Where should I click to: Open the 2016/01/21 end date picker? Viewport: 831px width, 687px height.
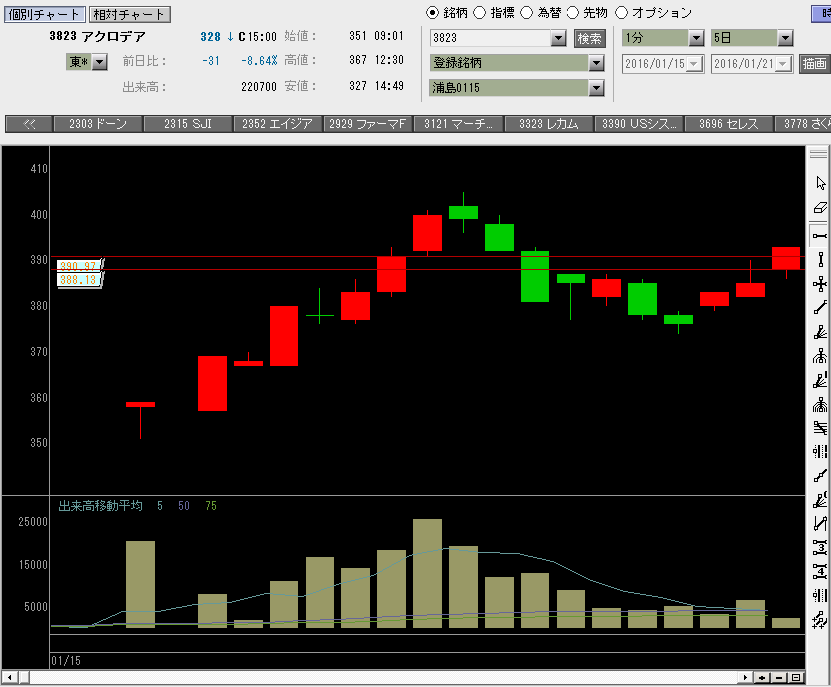[x=783, y=64]
